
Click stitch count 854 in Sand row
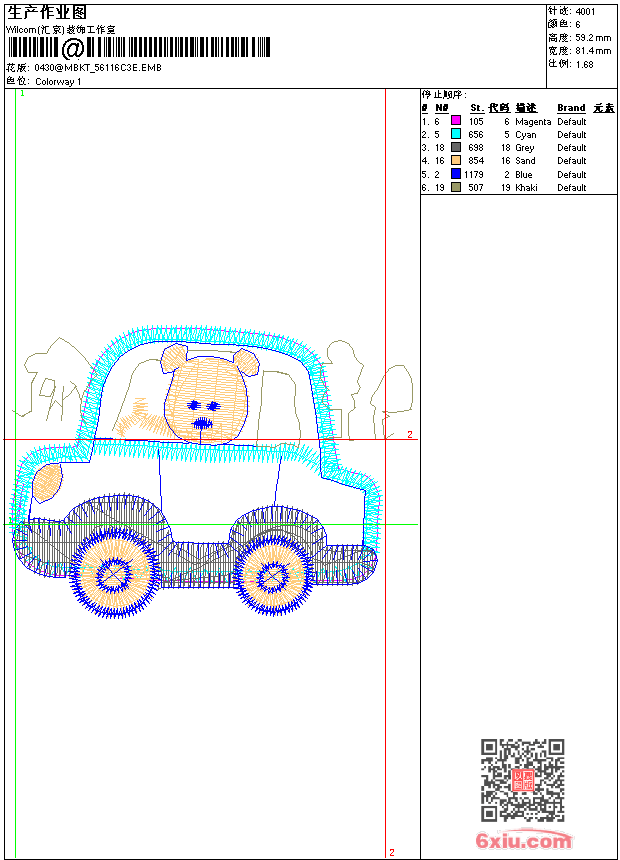[x=476, y=161]
